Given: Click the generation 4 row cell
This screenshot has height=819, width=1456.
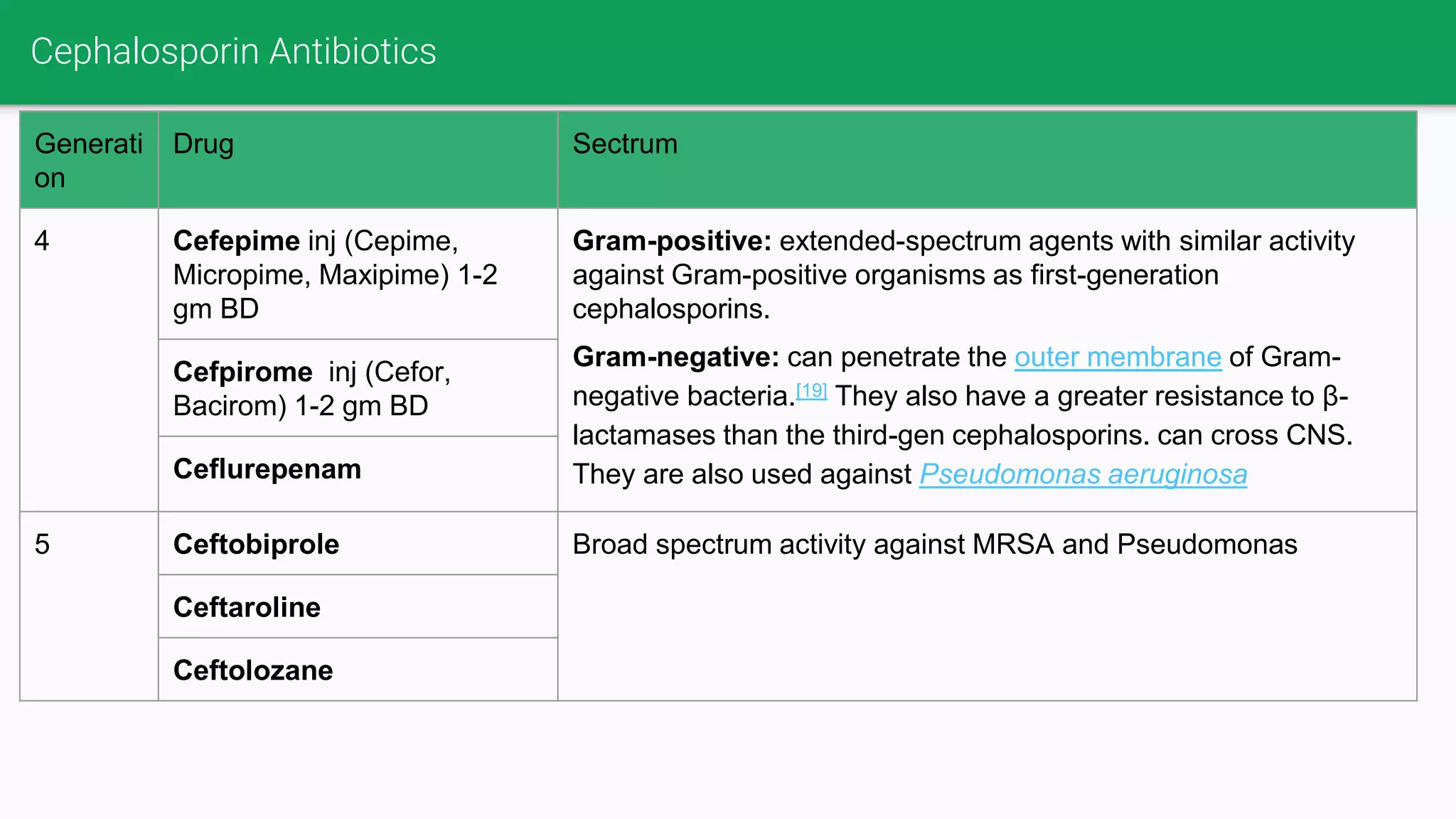Looking at the screenshot, I should click(89, 359).
